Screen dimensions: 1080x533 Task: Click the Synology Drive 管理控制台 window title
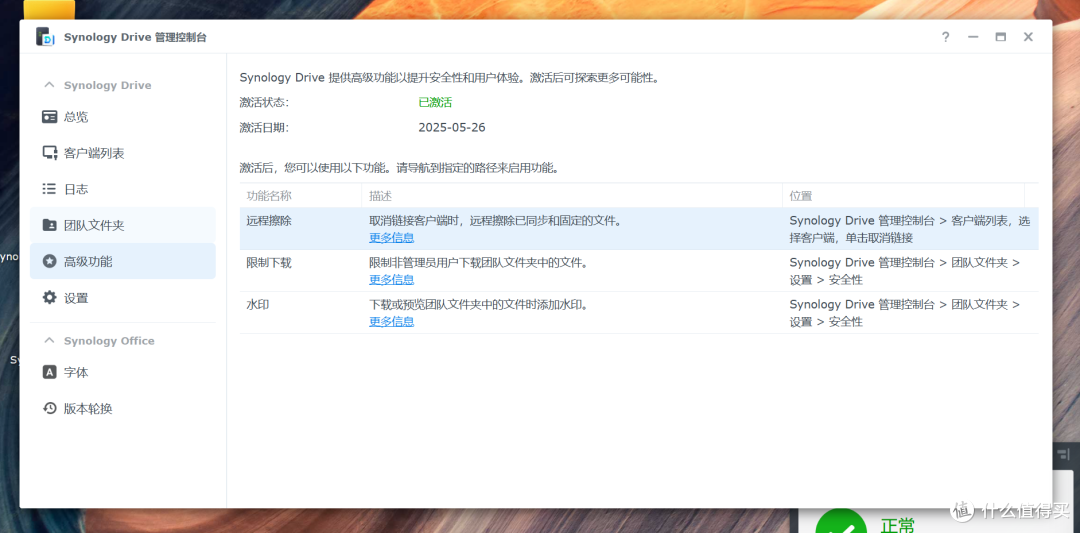pos(135,37)
